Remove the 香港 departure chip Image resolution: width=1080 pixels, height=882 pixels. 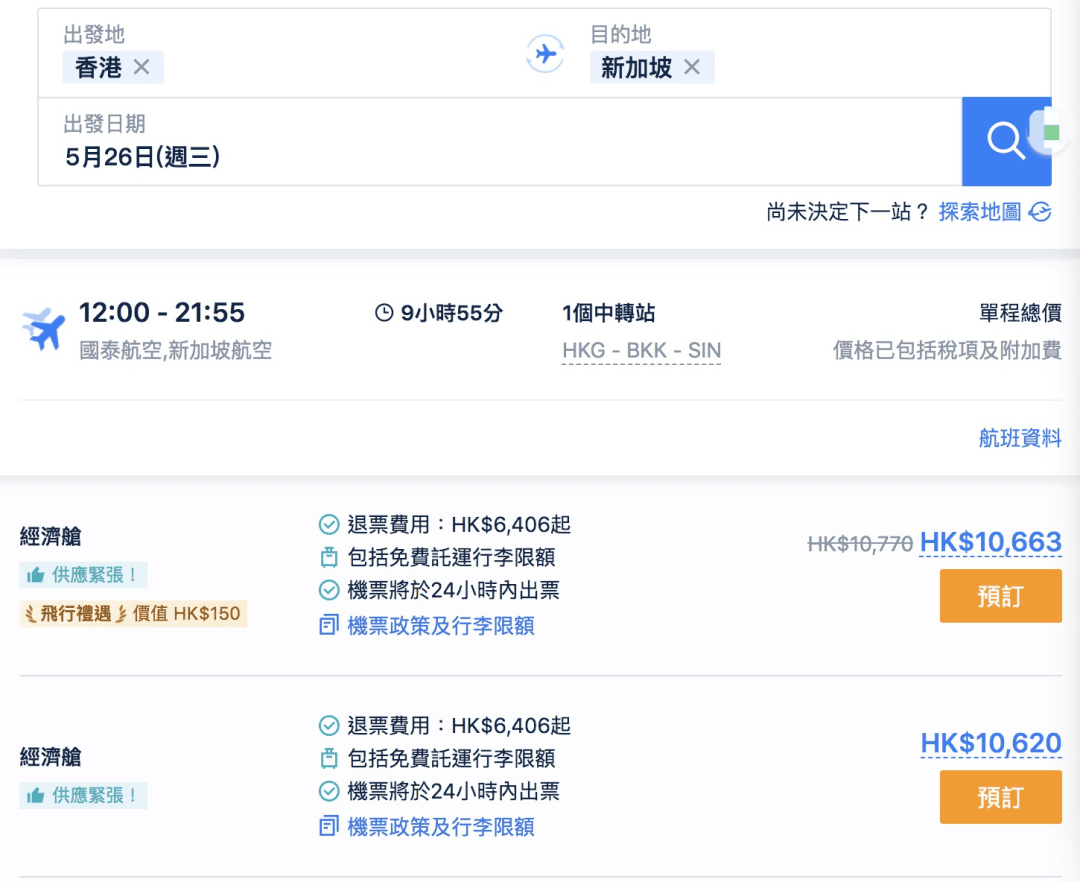(x=140, y=67)
